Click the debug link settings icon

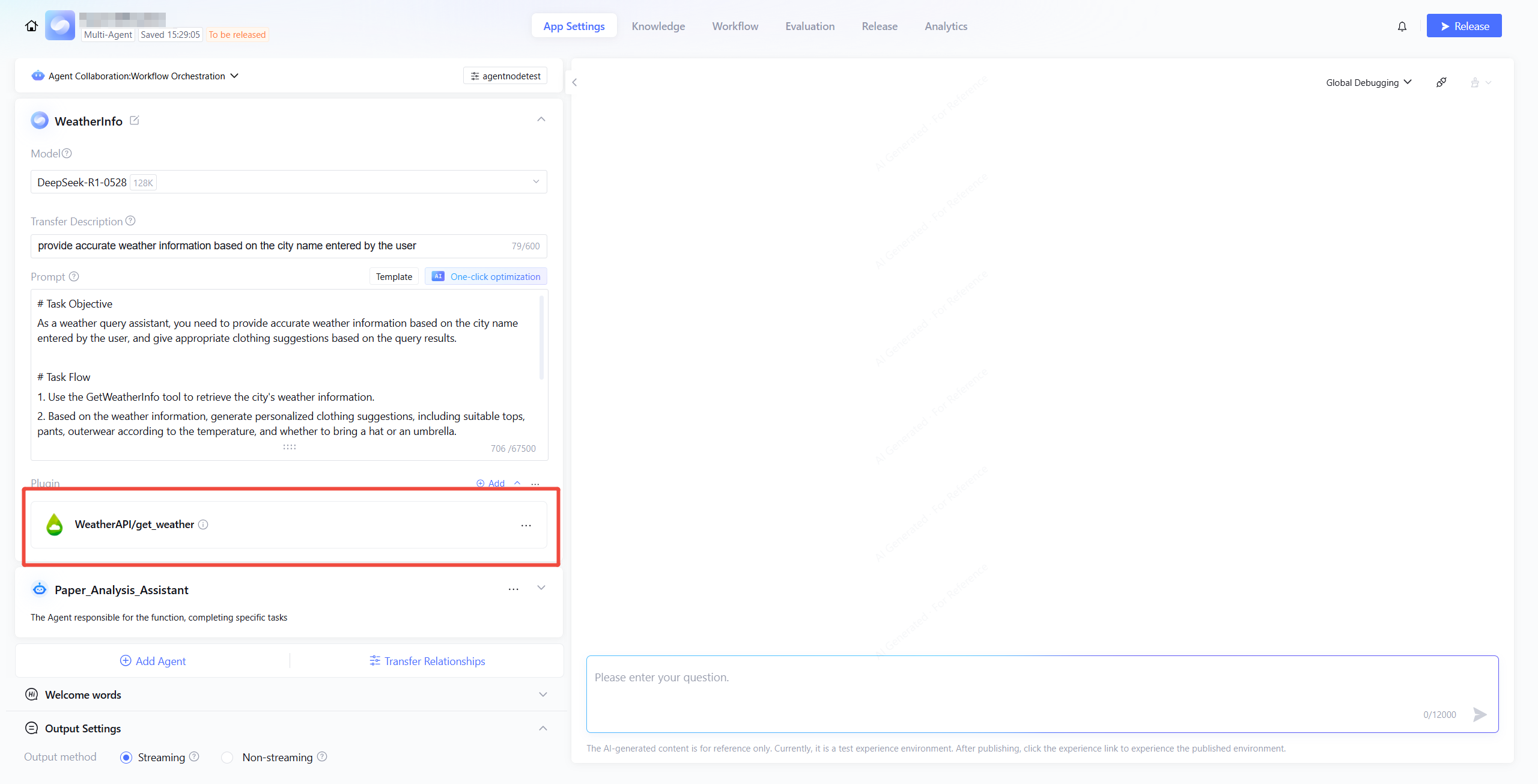click(1441, 82)
